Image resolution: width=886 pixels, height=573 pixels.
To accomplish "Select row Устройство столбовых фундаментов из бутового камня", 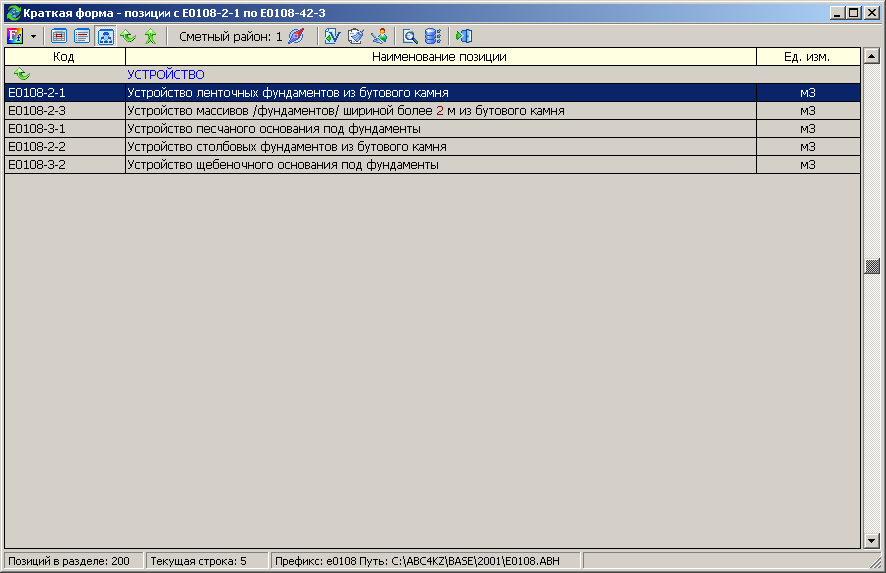I will tap(432, 147).
